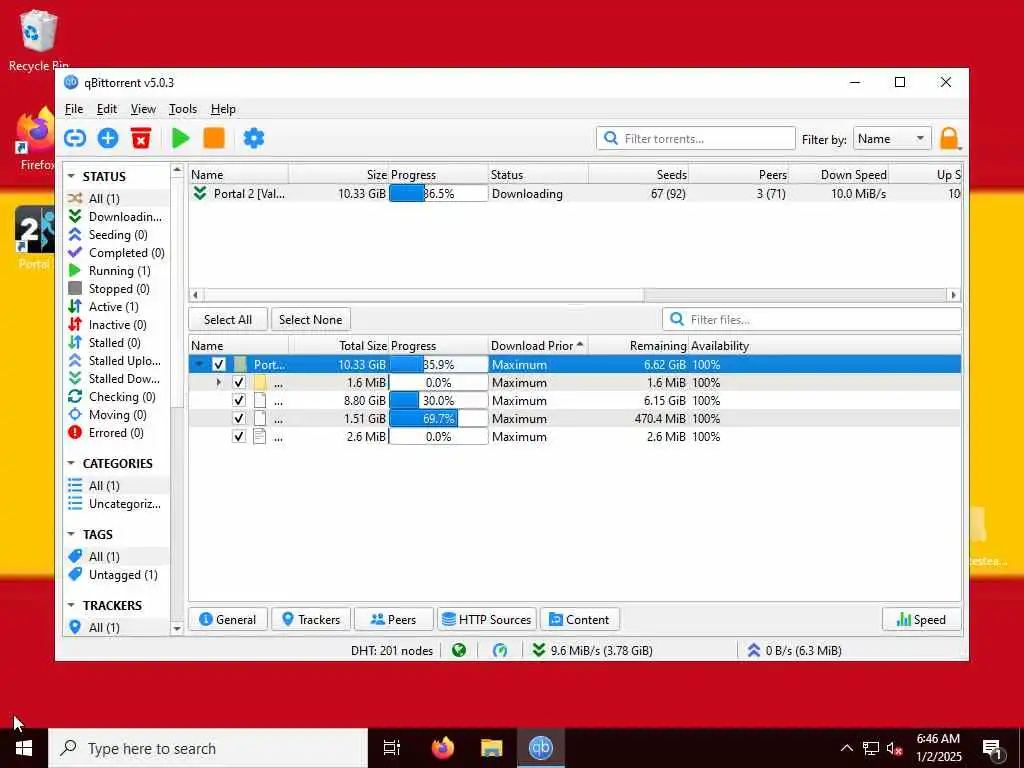Click the Filter files search field
The height and width of the screenshot is (768, 1024).
point(812,319)
